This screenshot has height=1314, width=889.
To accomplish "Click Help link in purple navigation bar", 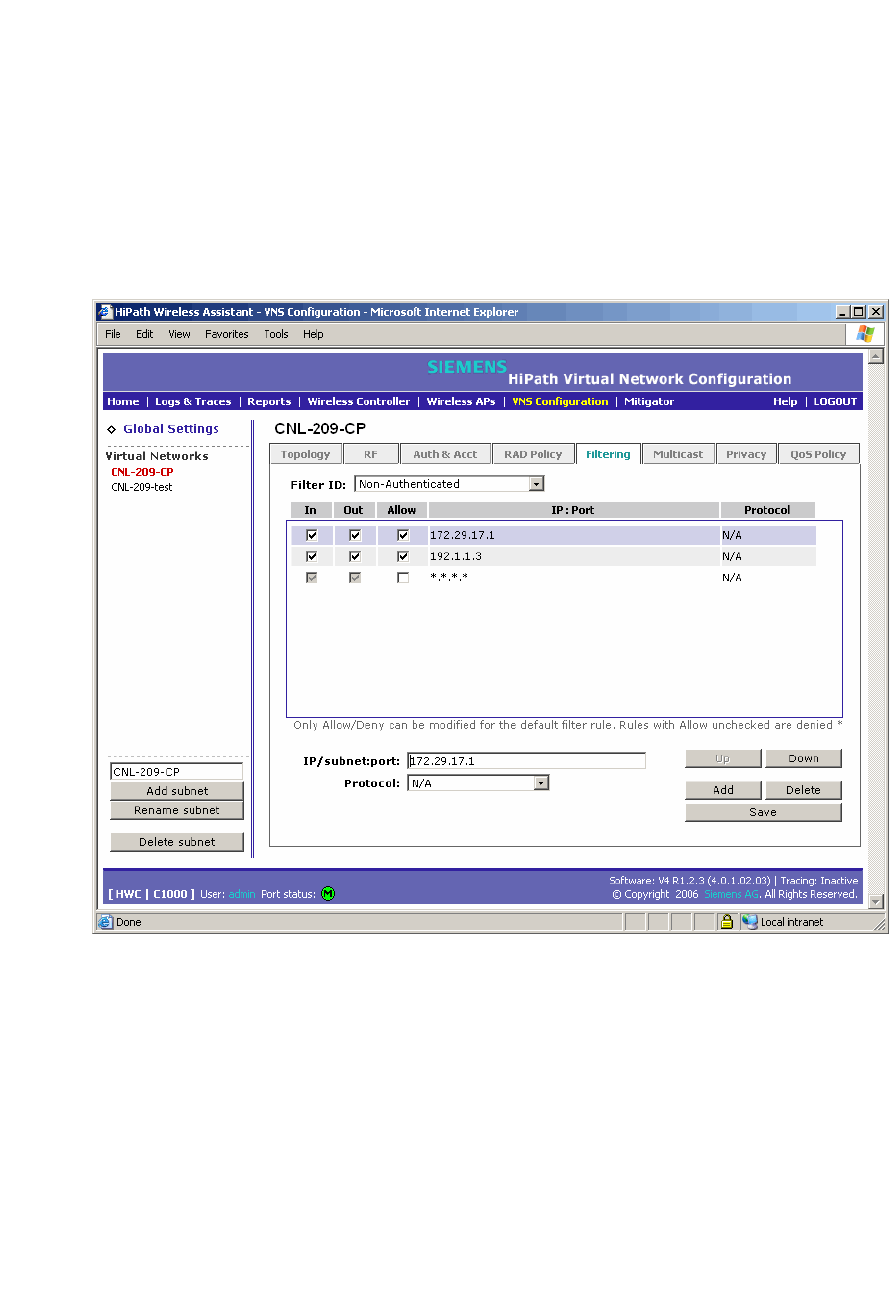I will 785,402.
